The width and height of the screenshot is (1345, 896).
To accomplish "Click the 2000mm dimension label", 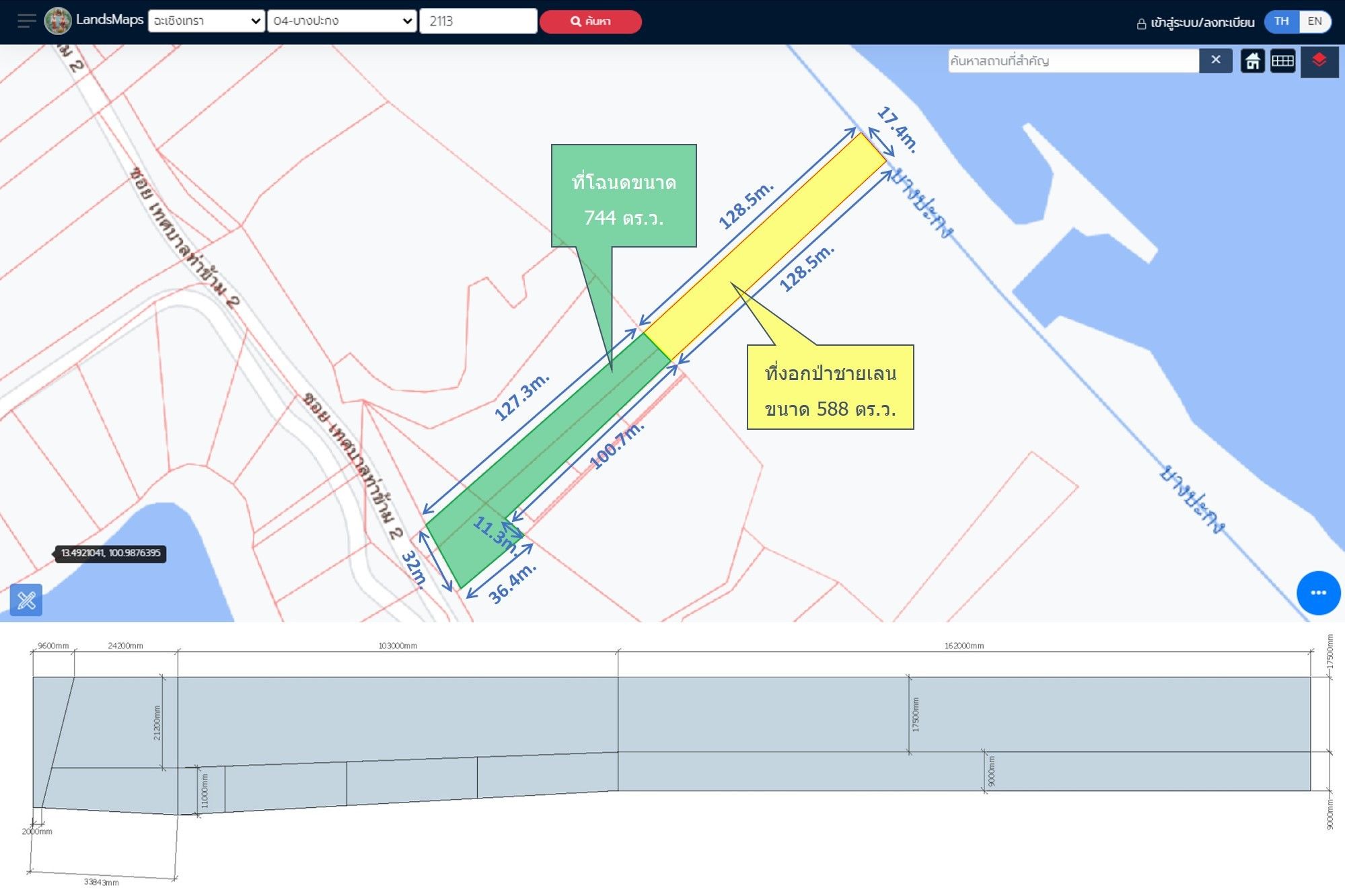I will click(x=37, y=831).
